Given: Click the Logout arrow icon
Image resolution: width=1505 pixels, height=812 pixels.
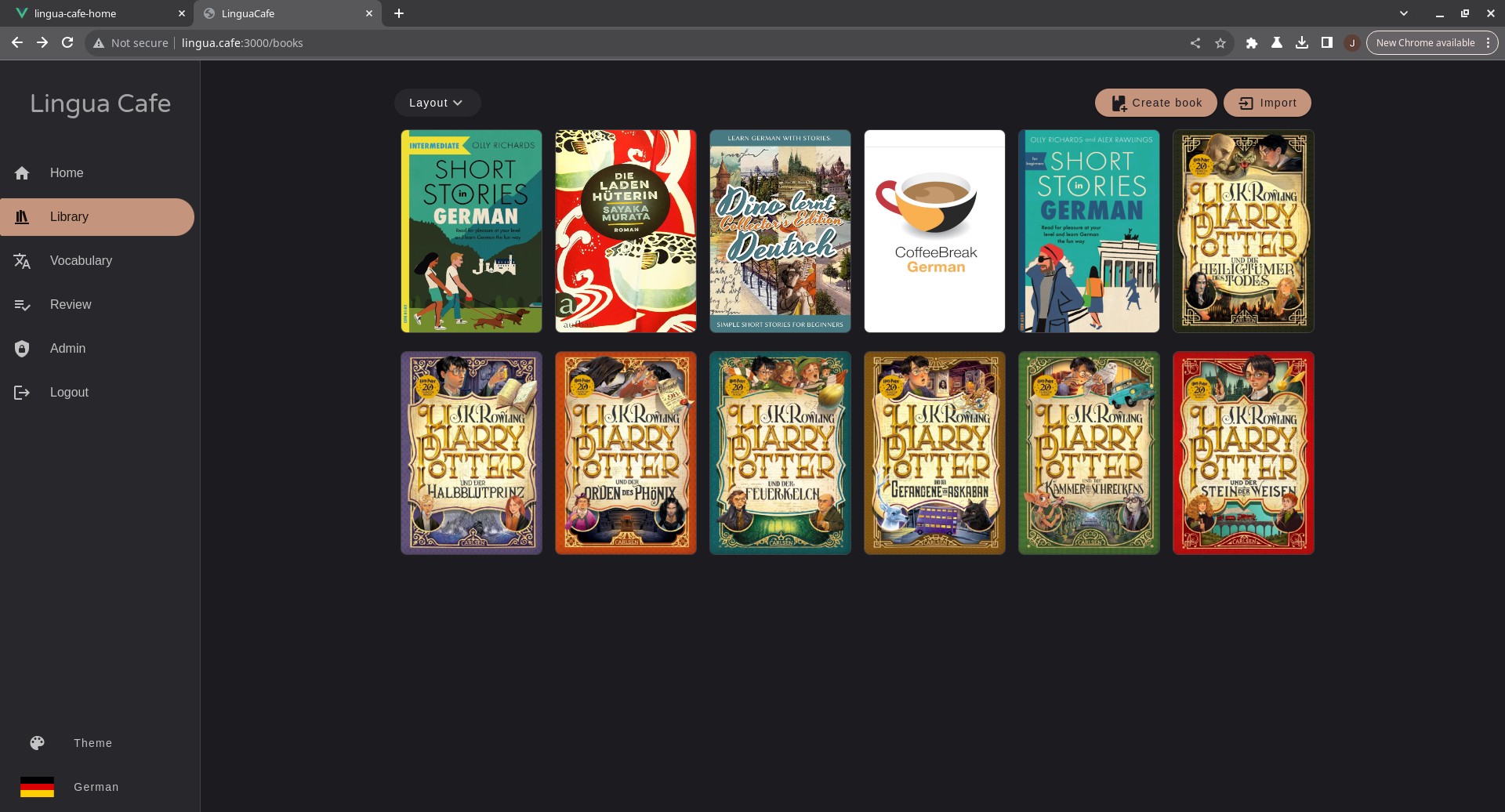Looking at the screenshot, I should pos(22,393).
